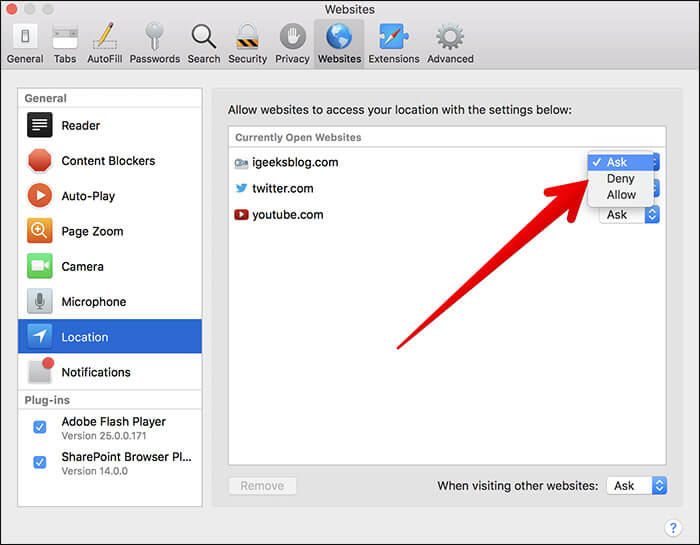Toggle the Adobe Flash Player checkbox
Screen dimensions: 700x545
40,427
